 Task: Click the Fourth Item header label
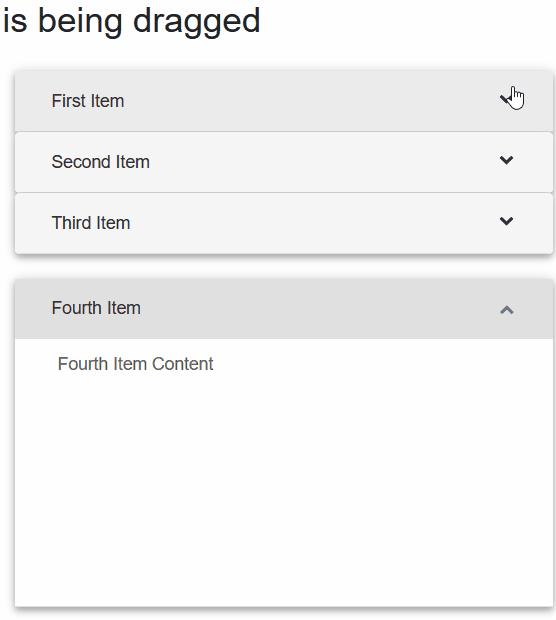point(96,308)
